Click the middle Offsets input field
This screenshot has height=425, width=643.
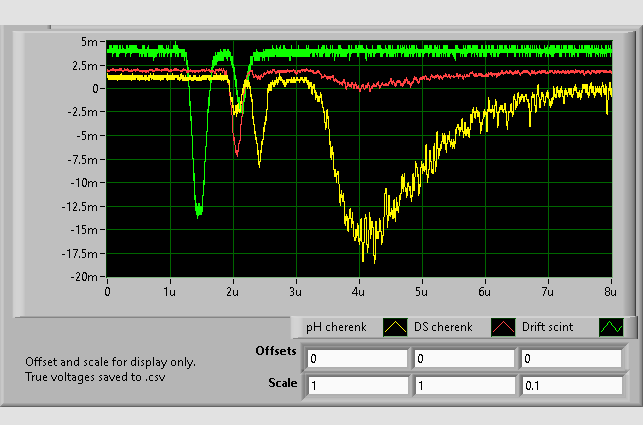tap(462, 359)
